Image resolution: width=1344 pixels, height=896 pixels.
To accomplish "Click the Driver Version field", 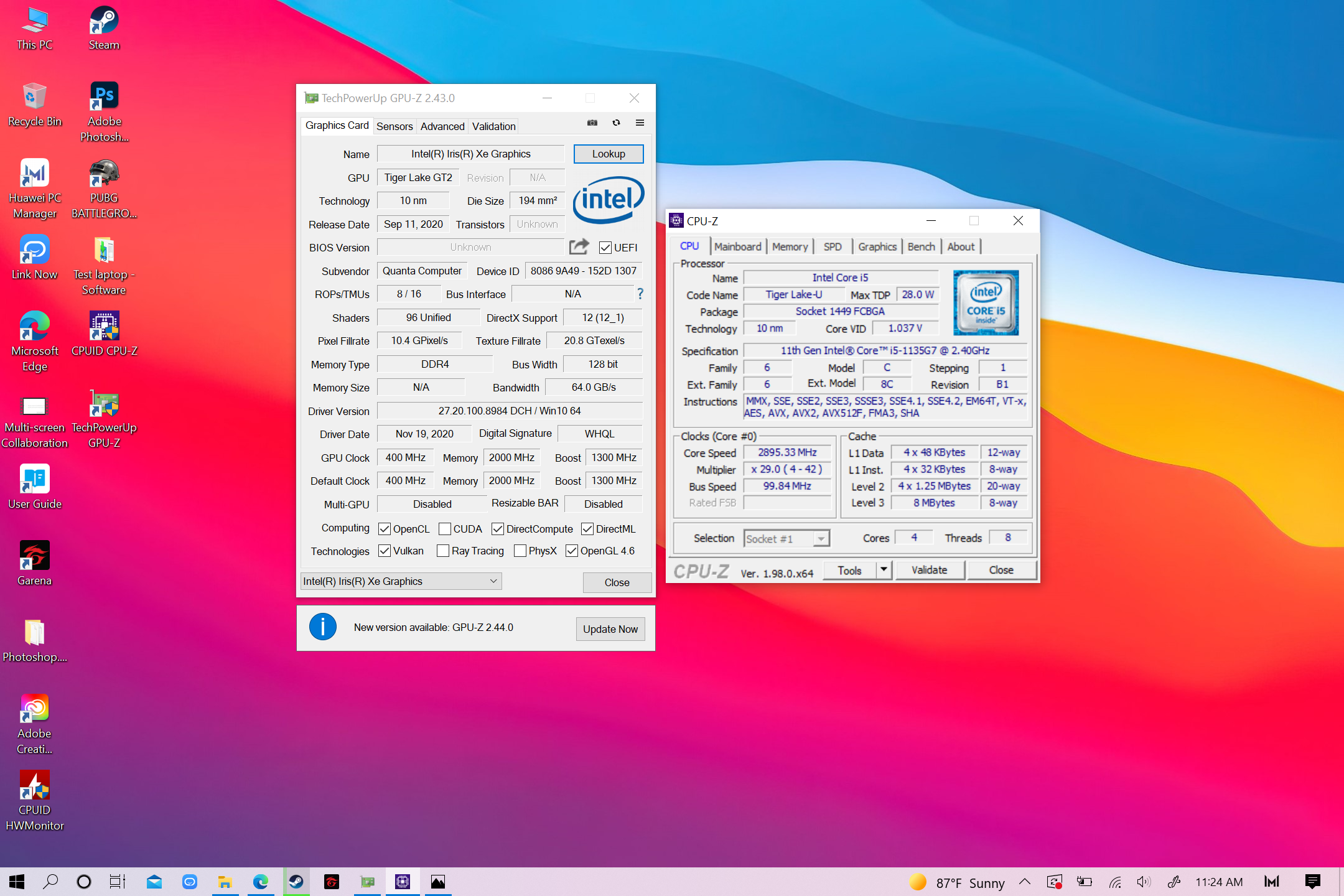I will point(509,411).
